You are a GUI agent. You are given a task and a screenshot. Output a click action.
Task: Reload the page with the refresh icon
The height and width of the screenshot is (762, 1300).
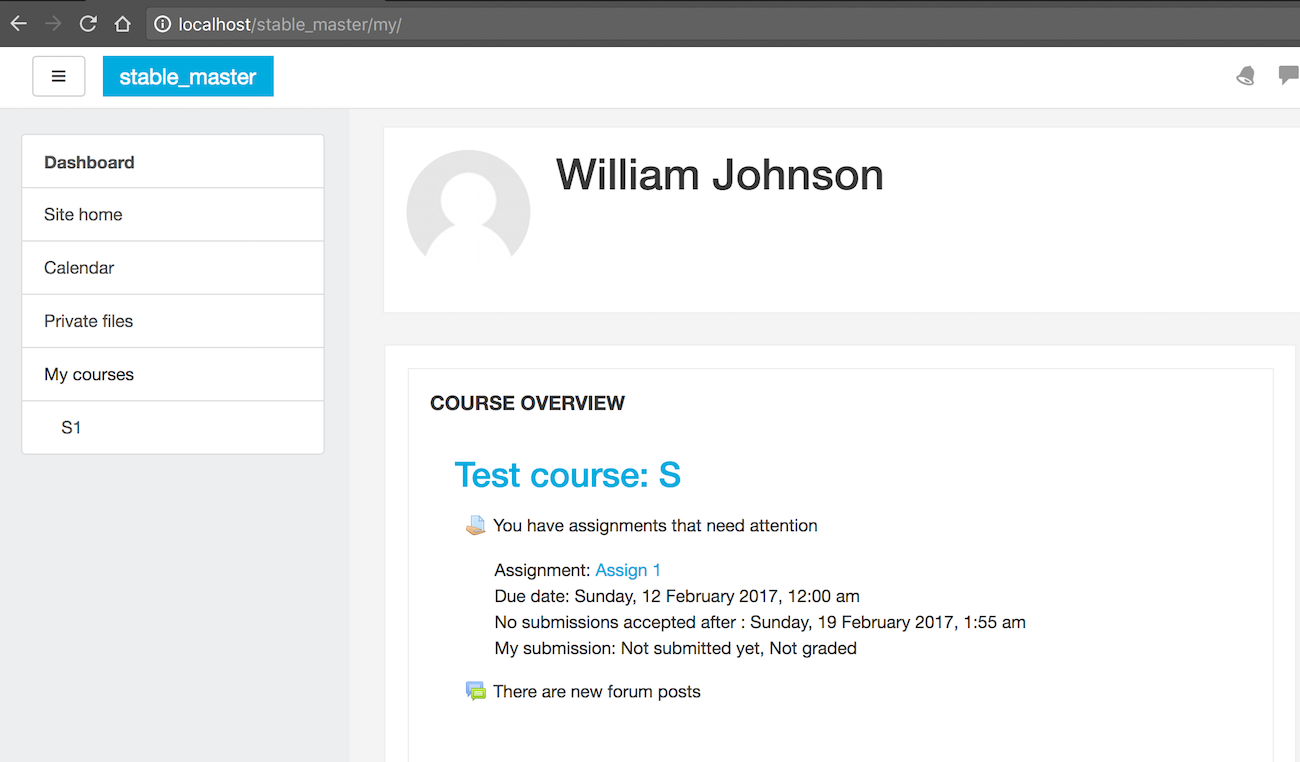tap(88, 24)
